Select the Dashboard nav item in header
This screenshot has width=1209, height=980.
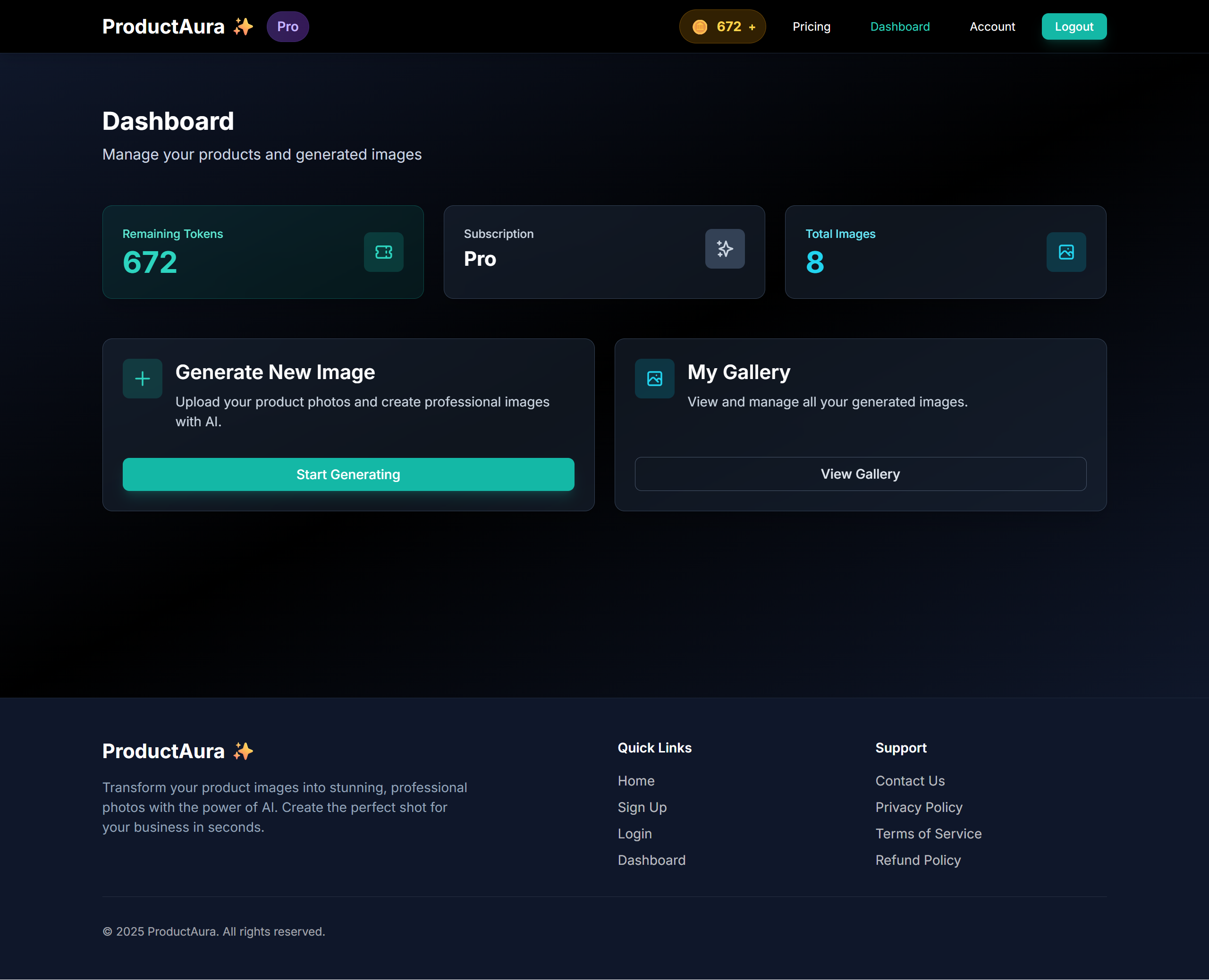click(900, 26)
